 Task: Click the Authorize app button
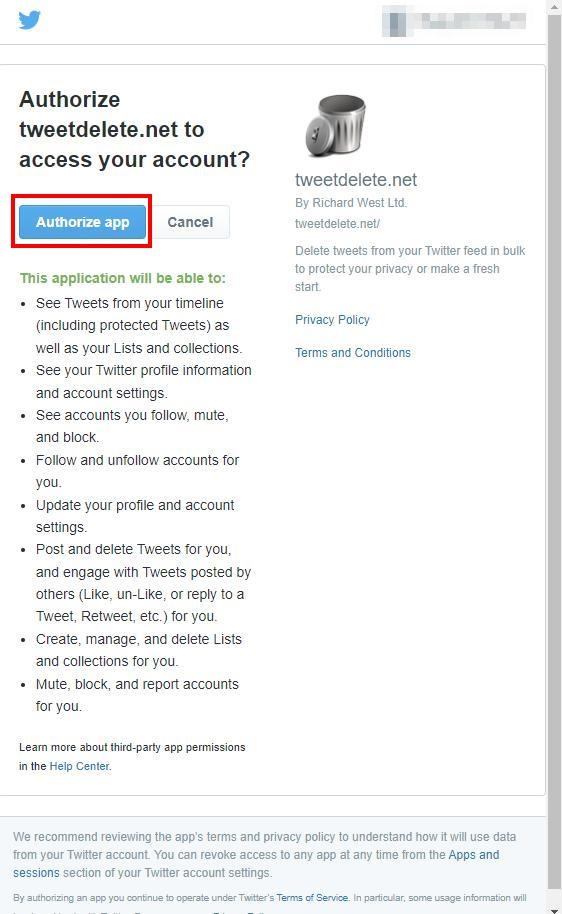click(x=82, y=222)
